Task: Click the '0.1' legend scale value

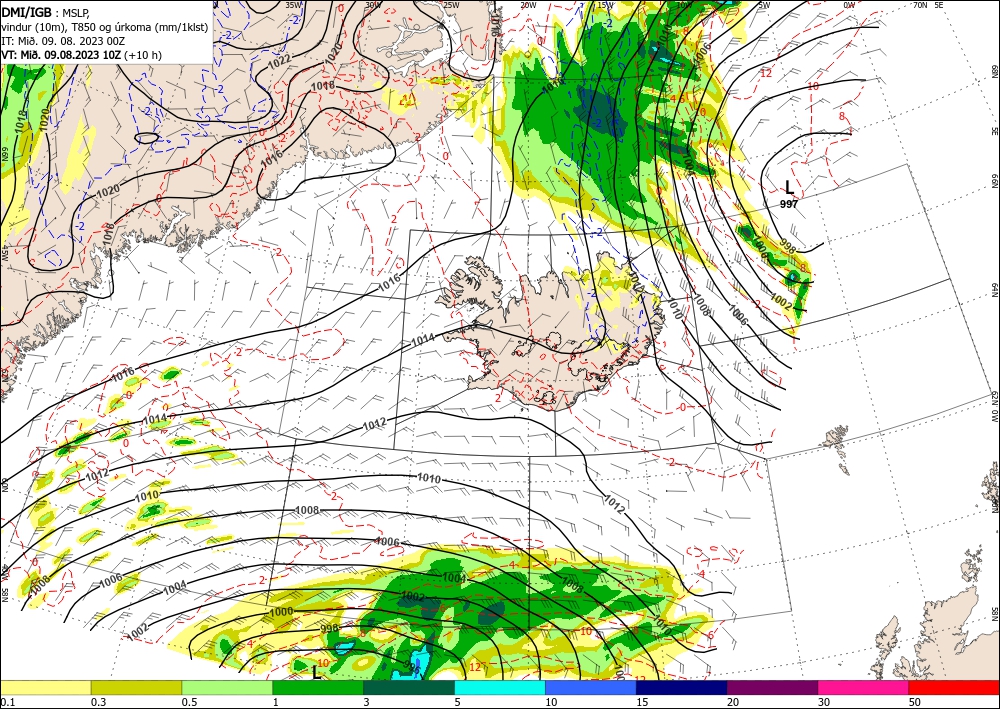Action: pos(6,702)
